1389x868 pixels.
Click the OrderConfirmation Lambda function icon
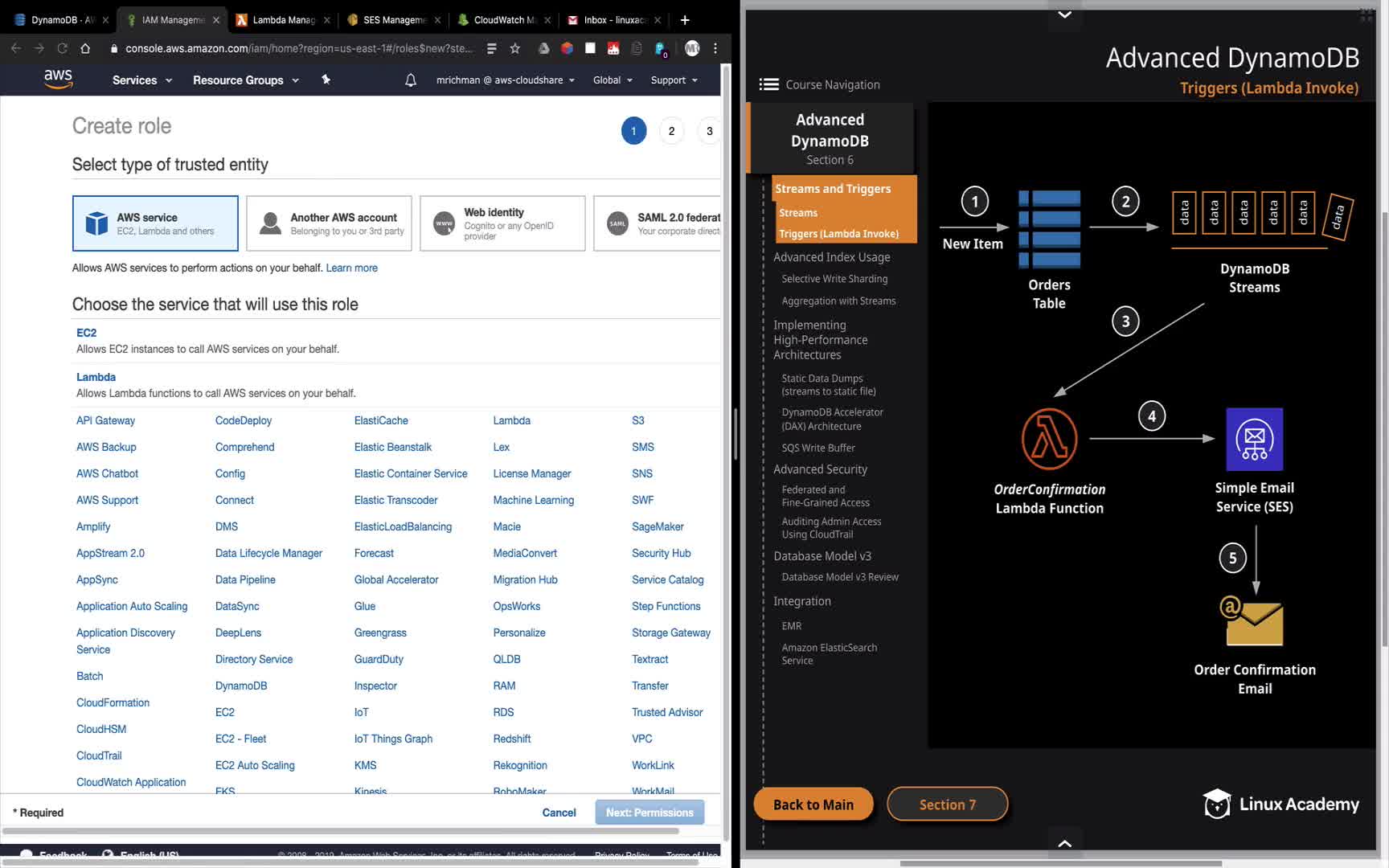1049,439
